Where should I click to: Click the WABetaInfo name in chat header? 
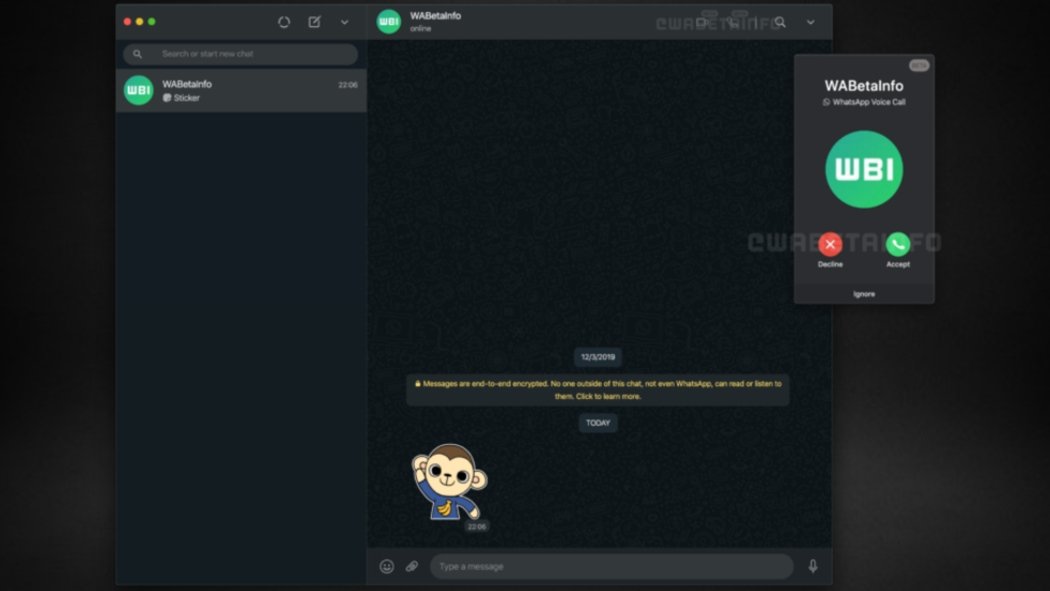point(435,15)
